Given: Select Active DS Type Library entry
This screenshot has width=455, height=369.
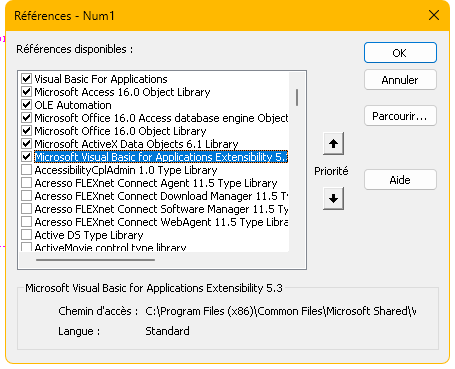Looking at the screenshot, I should [89, 235].
